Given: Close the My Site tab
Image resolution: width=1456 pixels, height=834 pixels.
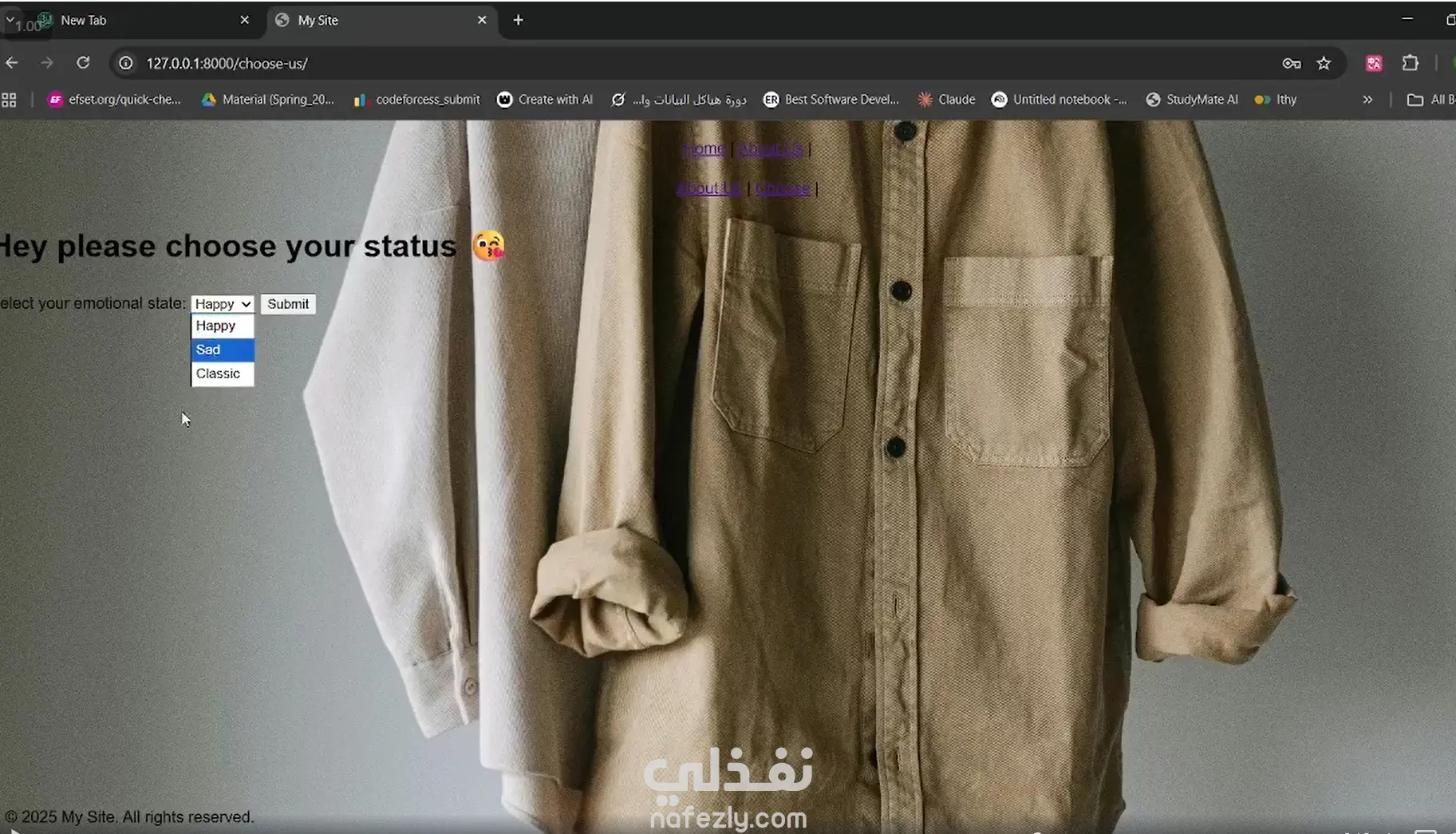Looking at the screenshot, I should click(482, 20).
